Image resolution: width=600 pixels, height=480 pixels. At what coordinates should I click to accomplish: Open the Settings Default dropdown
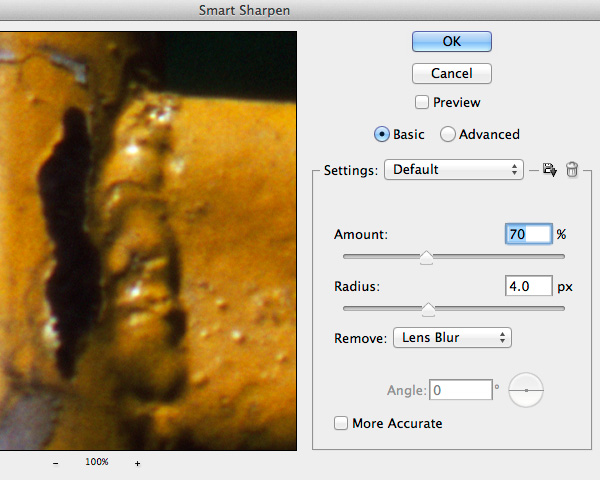(453, 170)
